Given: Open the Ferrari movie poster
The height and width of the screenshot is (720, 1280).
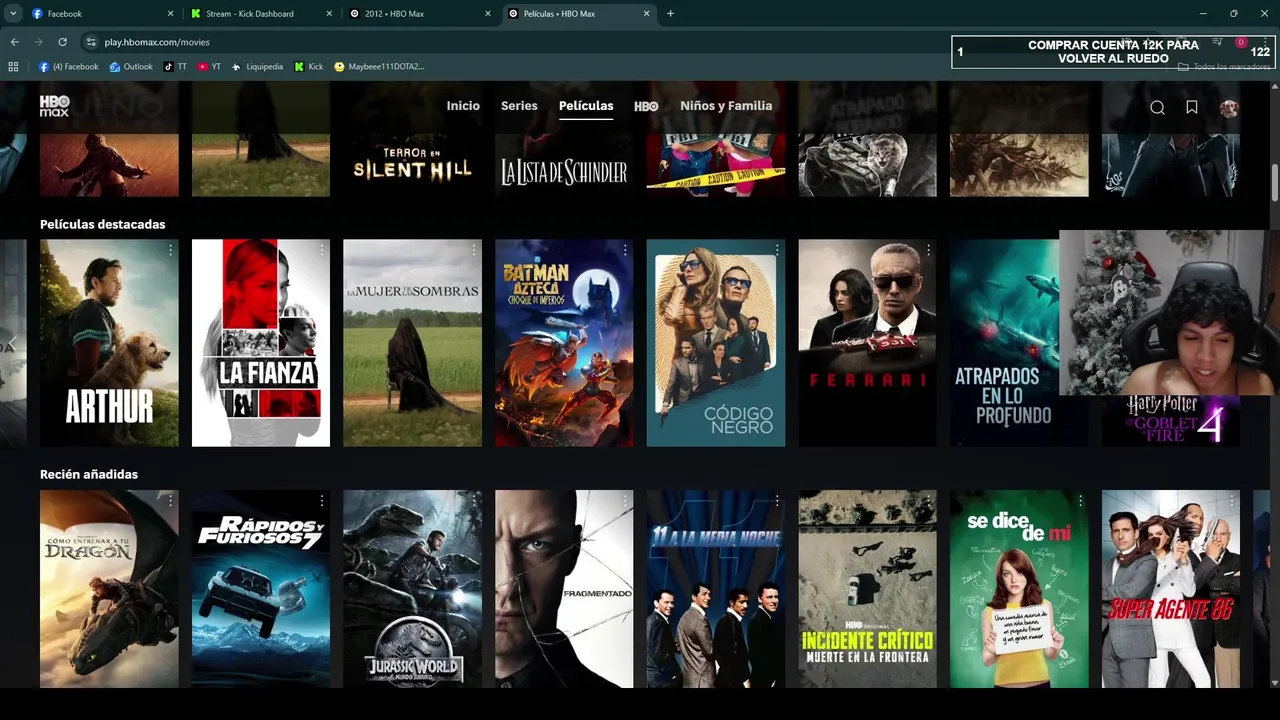Looking at the screenshot, I should point(867,343).
